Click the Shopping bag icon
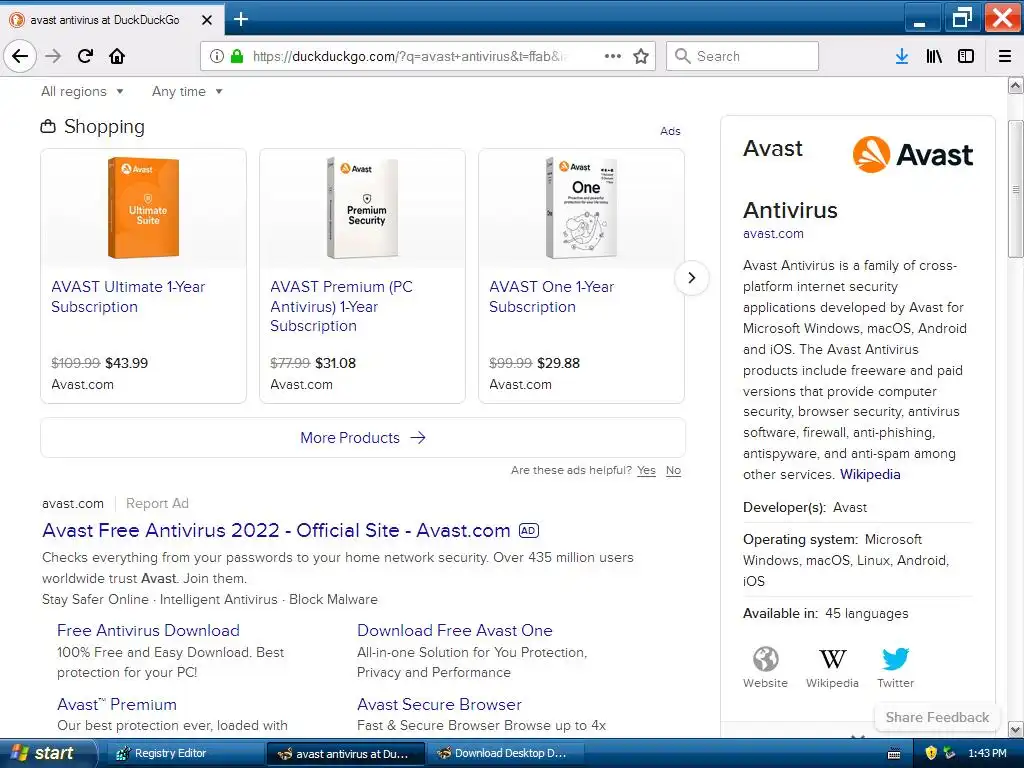The image size is (1024, 768). click(x=48, y=127)
